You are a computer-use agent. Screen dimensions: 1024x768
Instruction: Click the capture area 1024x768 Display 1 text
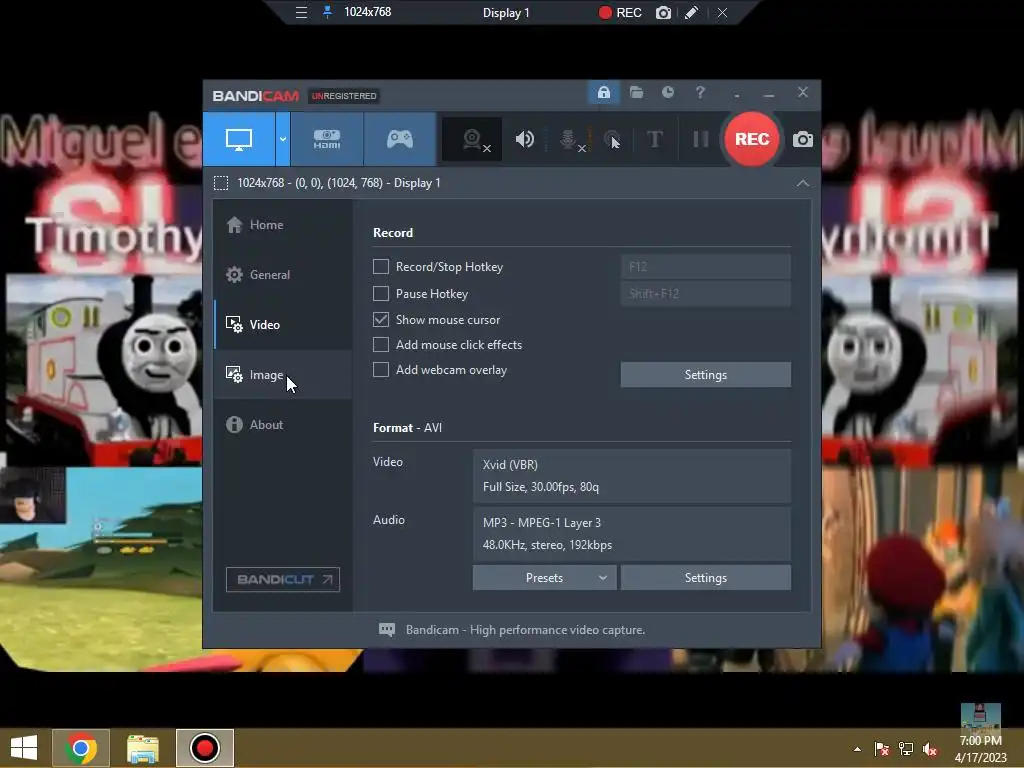[x=338, y=183]
